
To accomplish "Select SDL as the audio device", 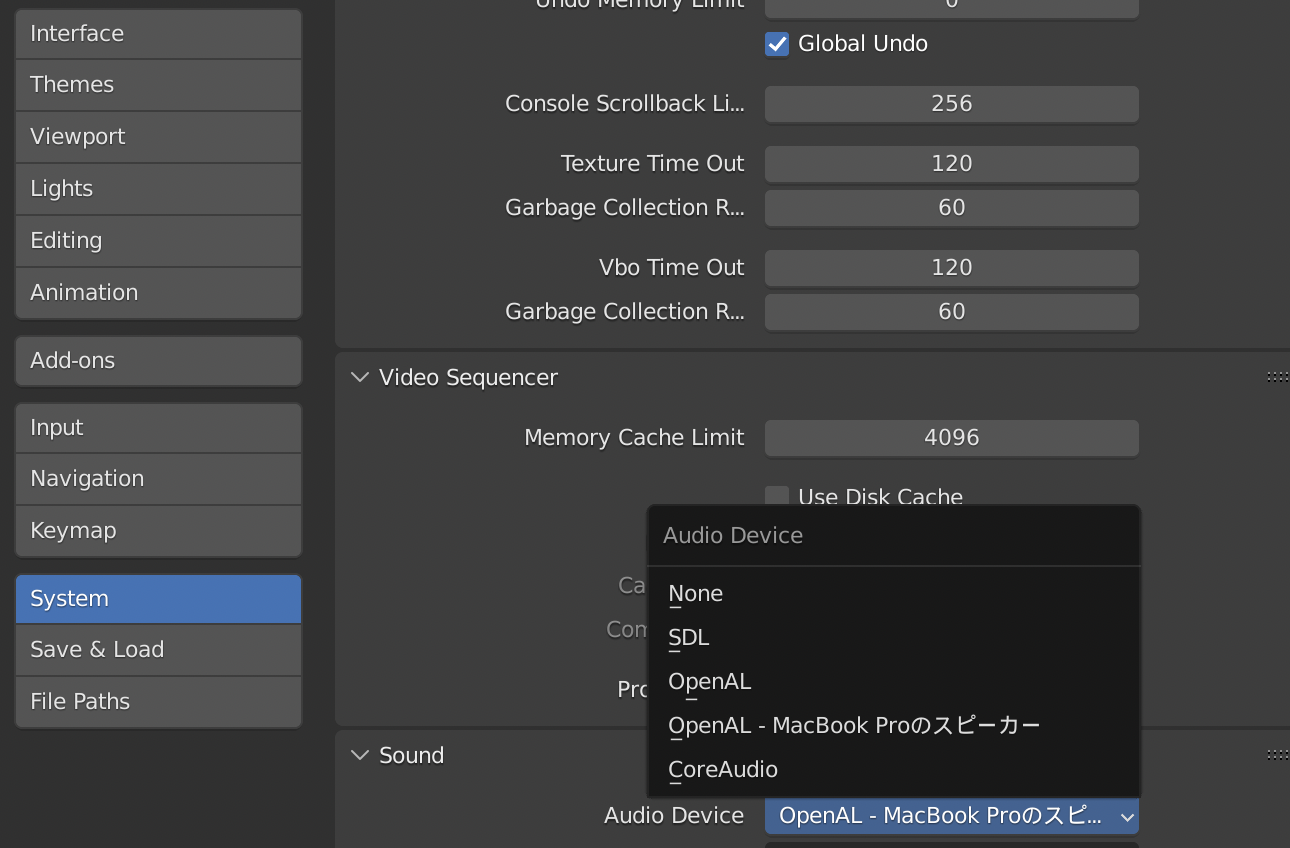I will coord(689,638).
